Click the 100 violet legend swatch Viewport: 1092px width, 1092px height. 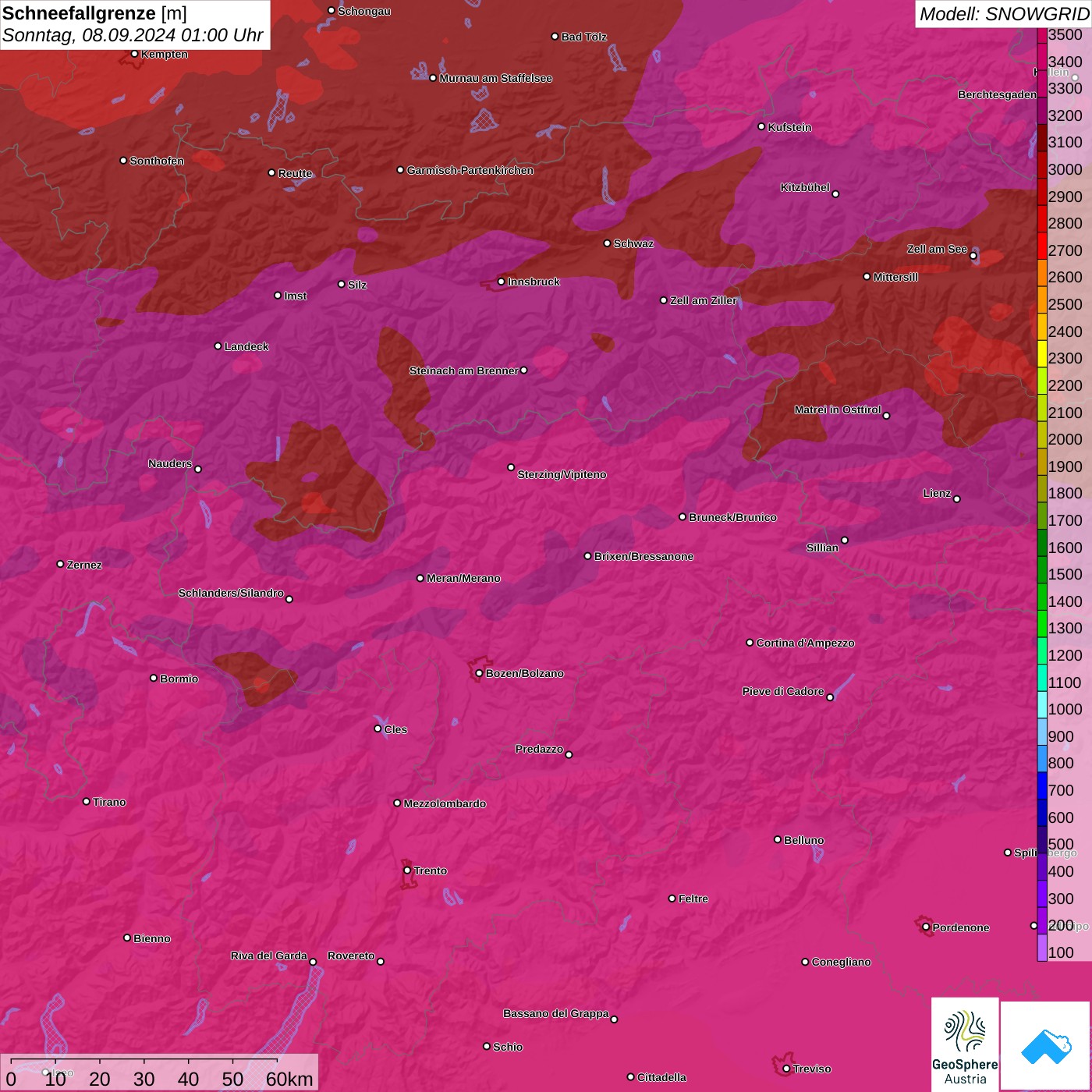point(1041,948)
